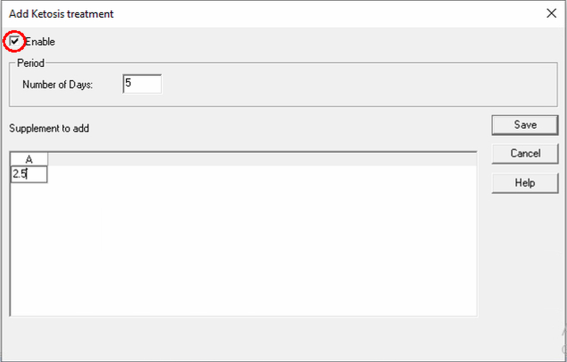This screenshot has width=567, height=362.
Task: Close the dialog with the X icon
Action: (x=551, y=14)
